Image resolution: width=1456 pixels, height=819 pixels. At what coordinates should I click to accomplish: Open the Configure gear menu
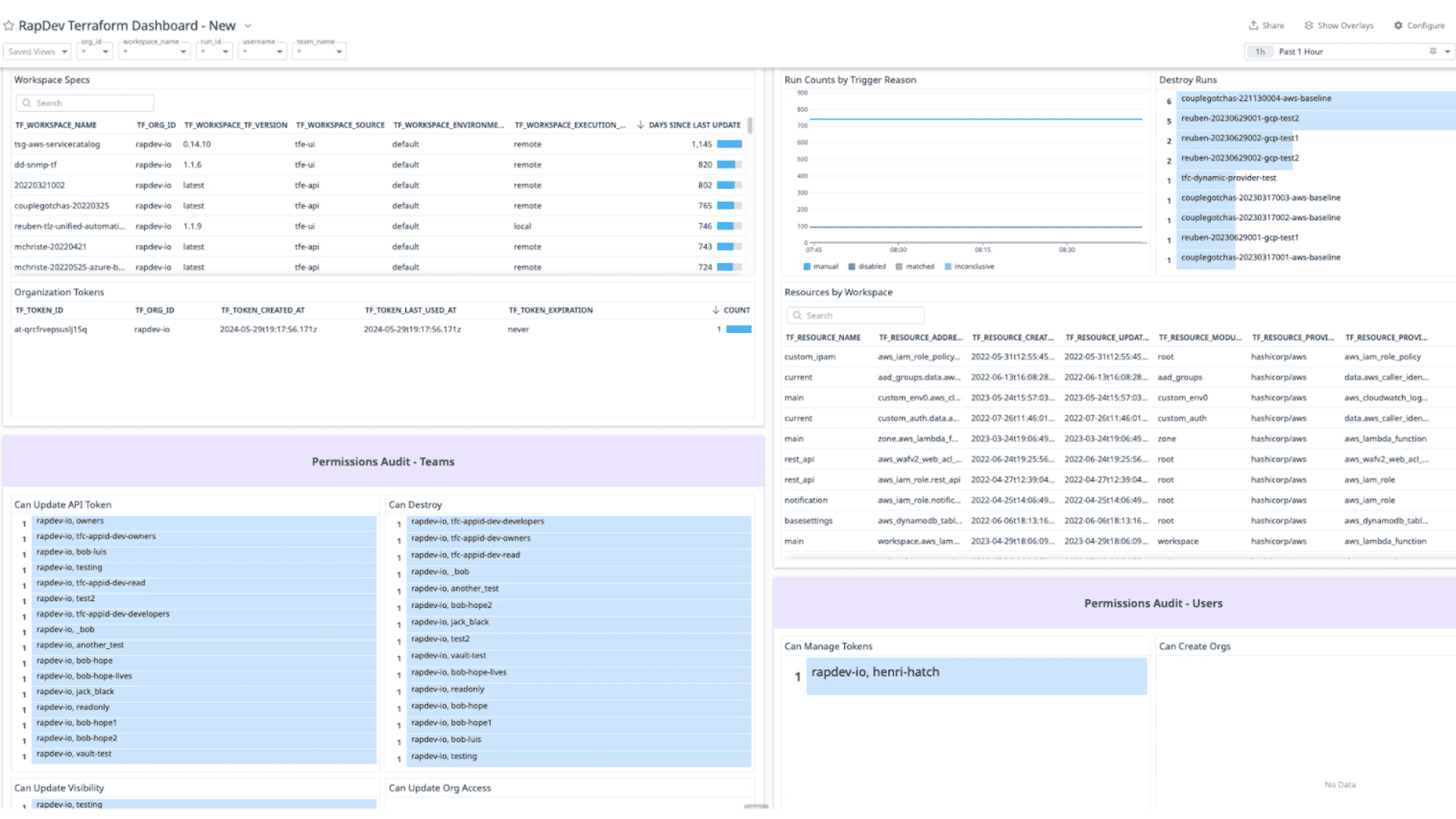(x=1419, y=26)
